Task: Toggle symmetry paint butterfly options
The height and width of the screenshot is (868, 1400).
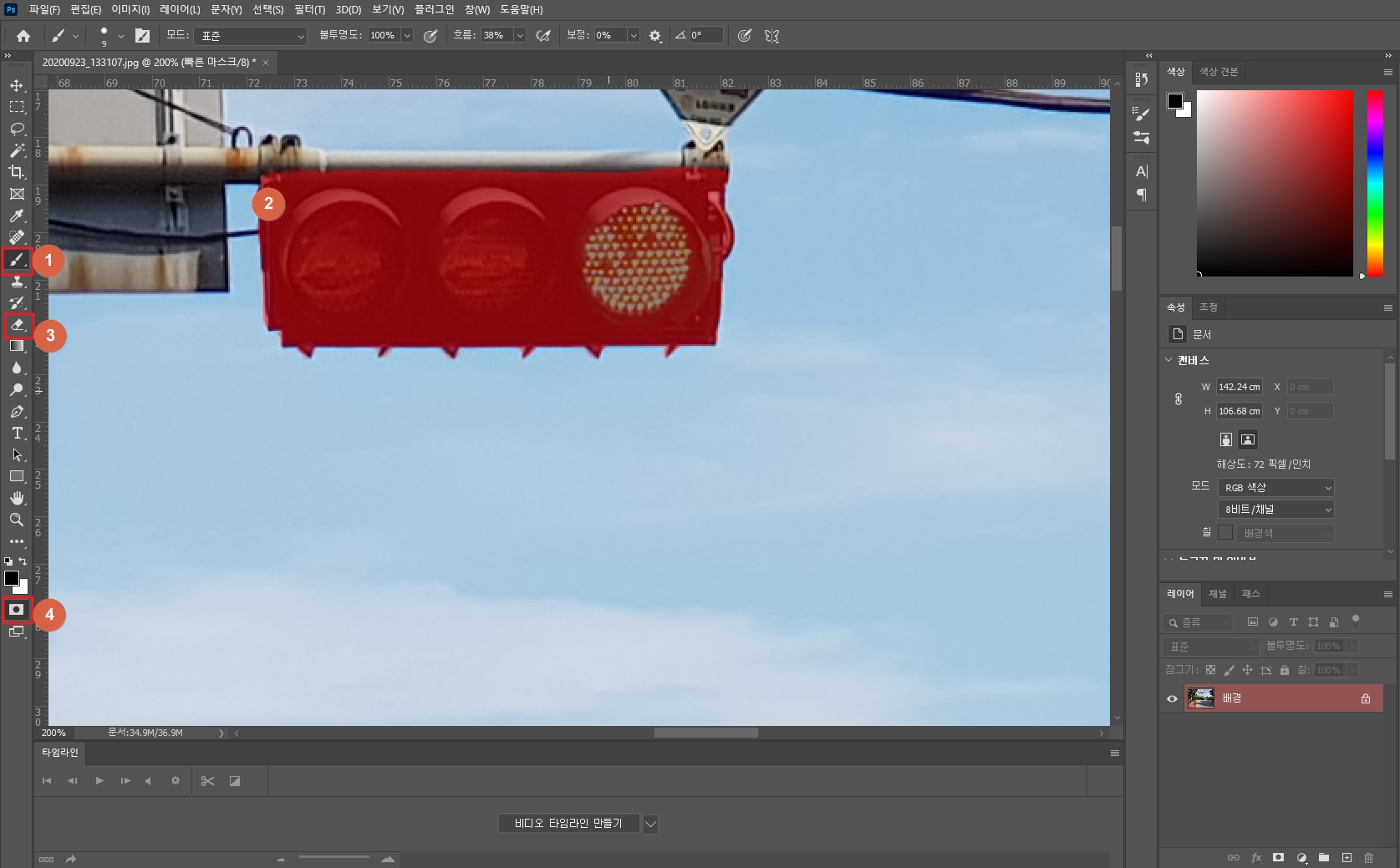Action: pyautogui.click(x=771, y=36)
